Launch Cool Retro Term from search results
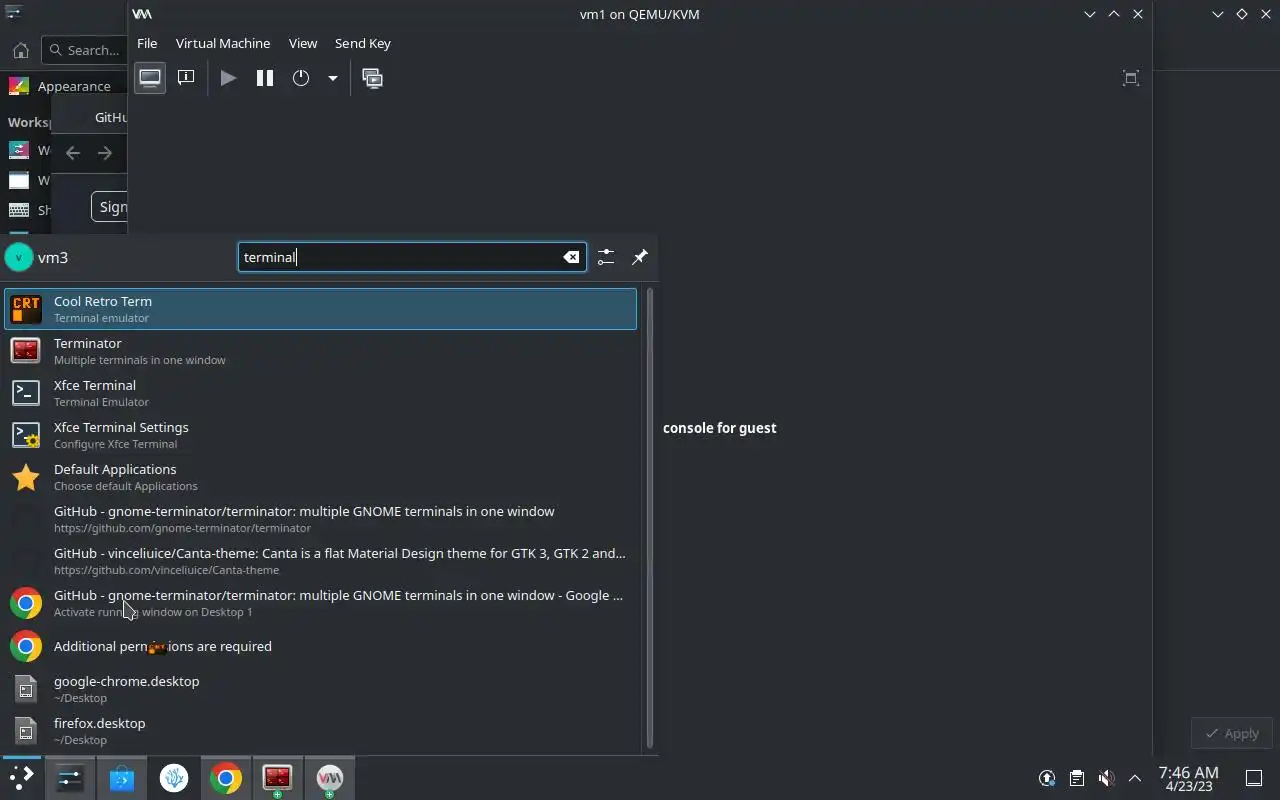Screen dimensions: 1280x800 click(320, 309)
